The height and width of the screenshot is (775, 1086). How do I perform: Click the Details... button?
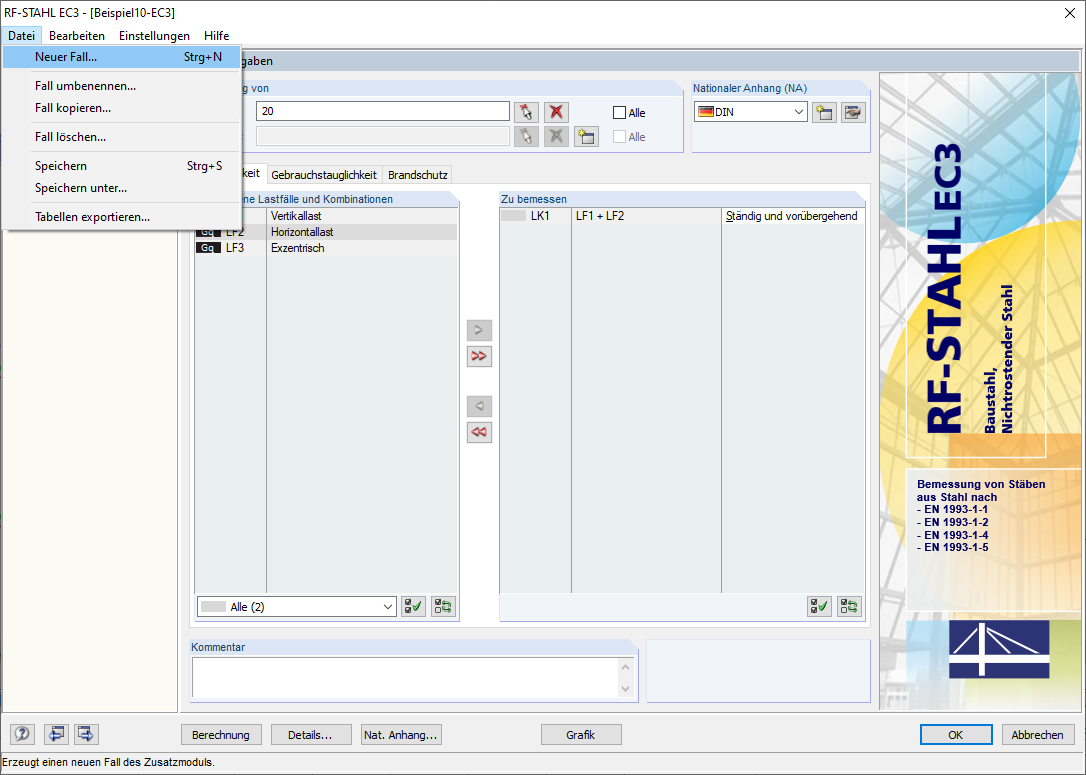click(x=311, y=735)
